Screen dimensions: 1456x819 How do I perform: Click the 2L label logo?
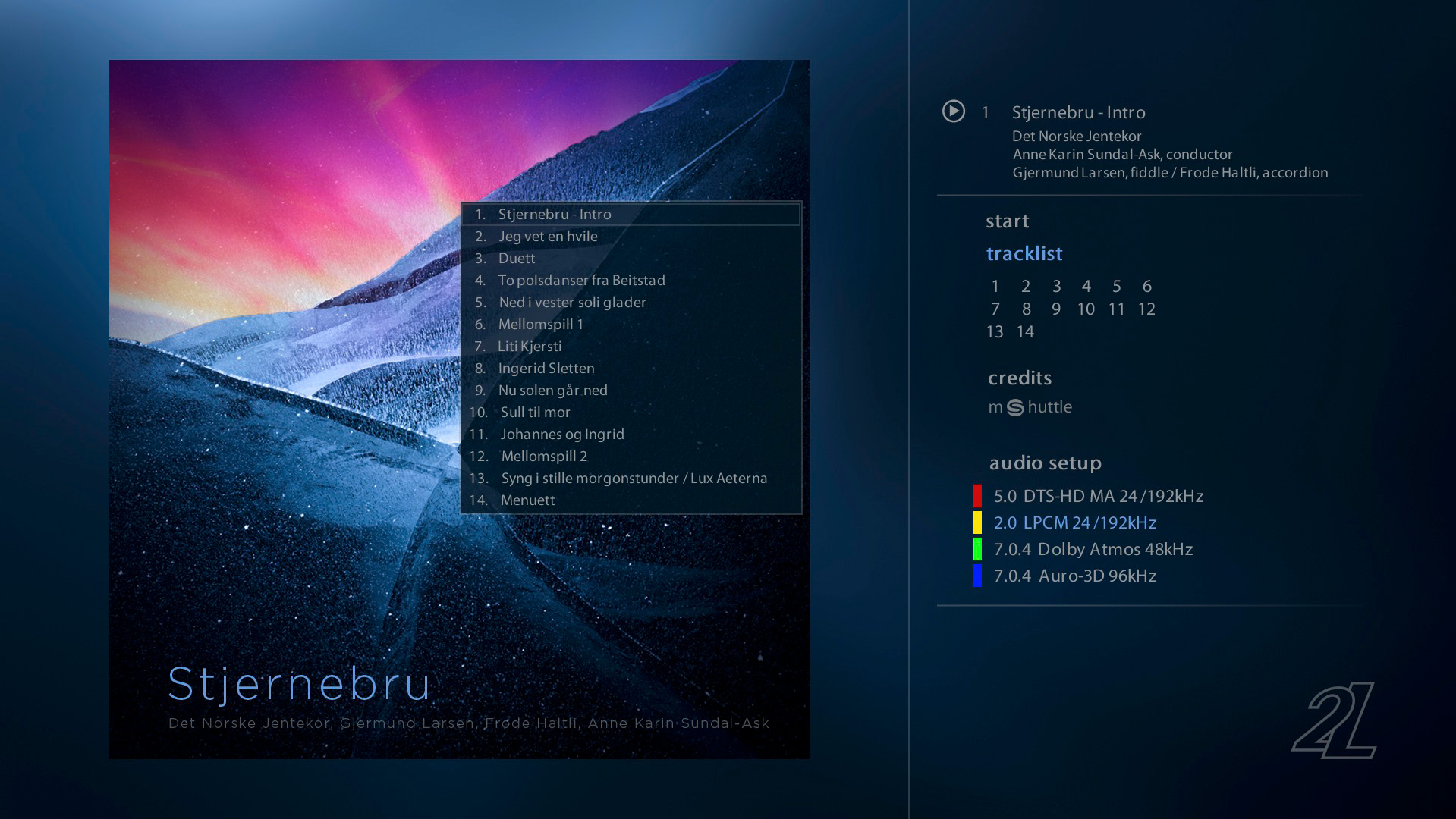pos(1334,720)
